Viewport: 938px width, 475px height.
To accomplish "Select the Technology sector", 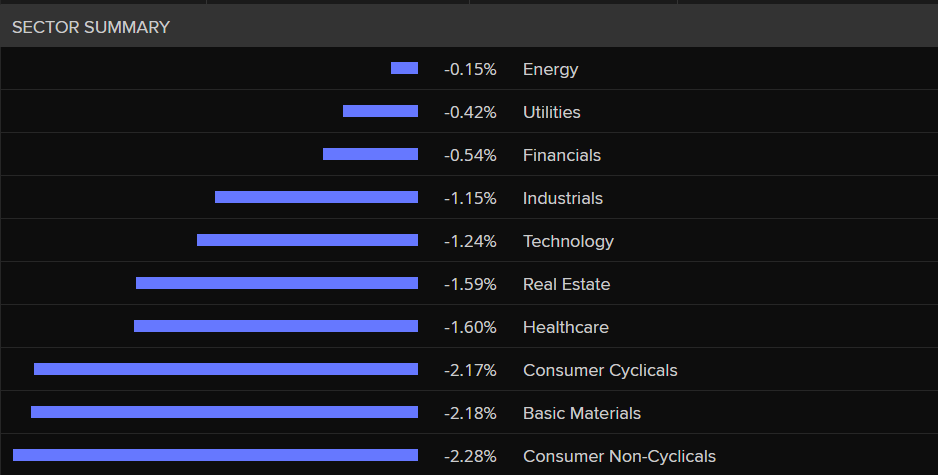I will (x=568, y=241).
